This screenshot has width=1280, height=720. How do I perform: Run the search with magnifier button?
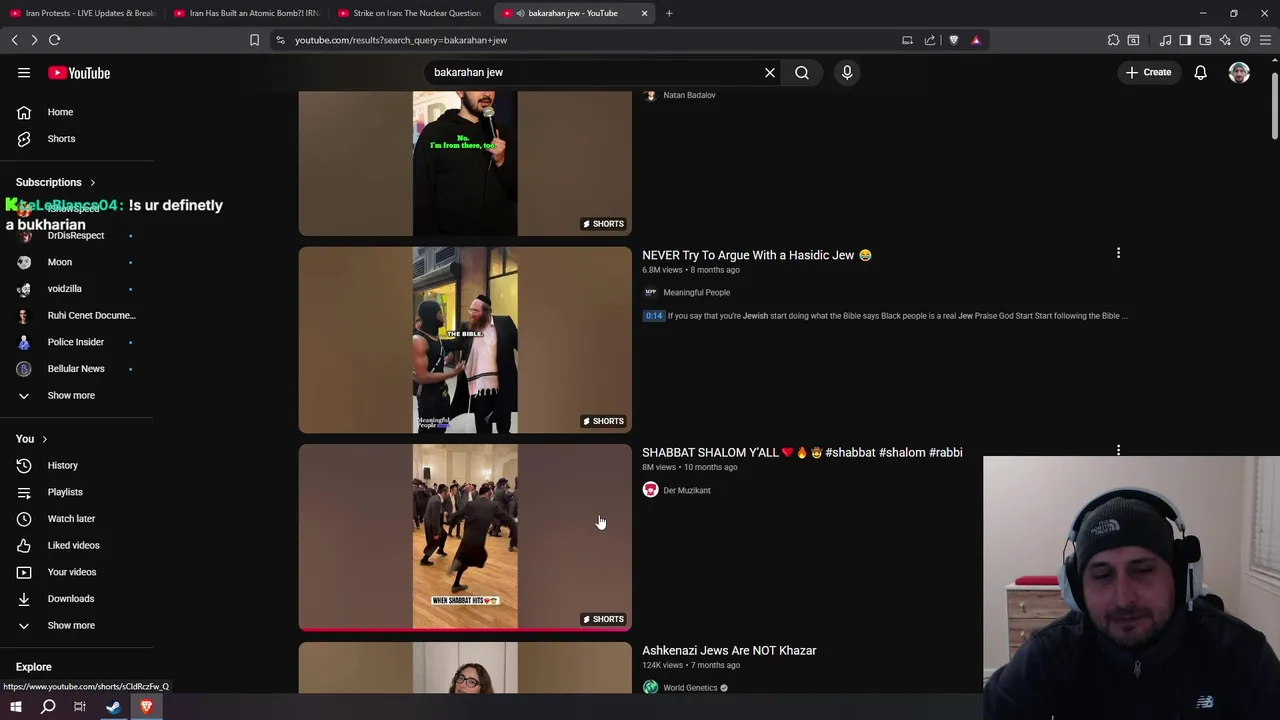click(802, 72)
